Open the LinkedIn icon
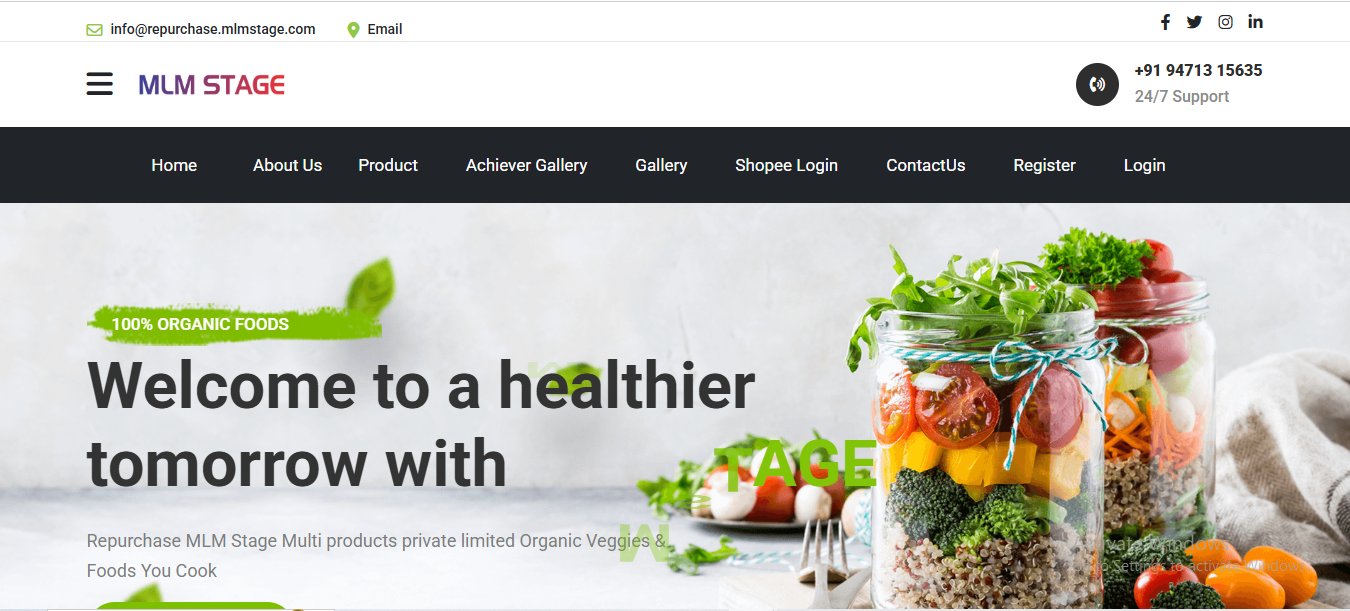 [1255, 22]
